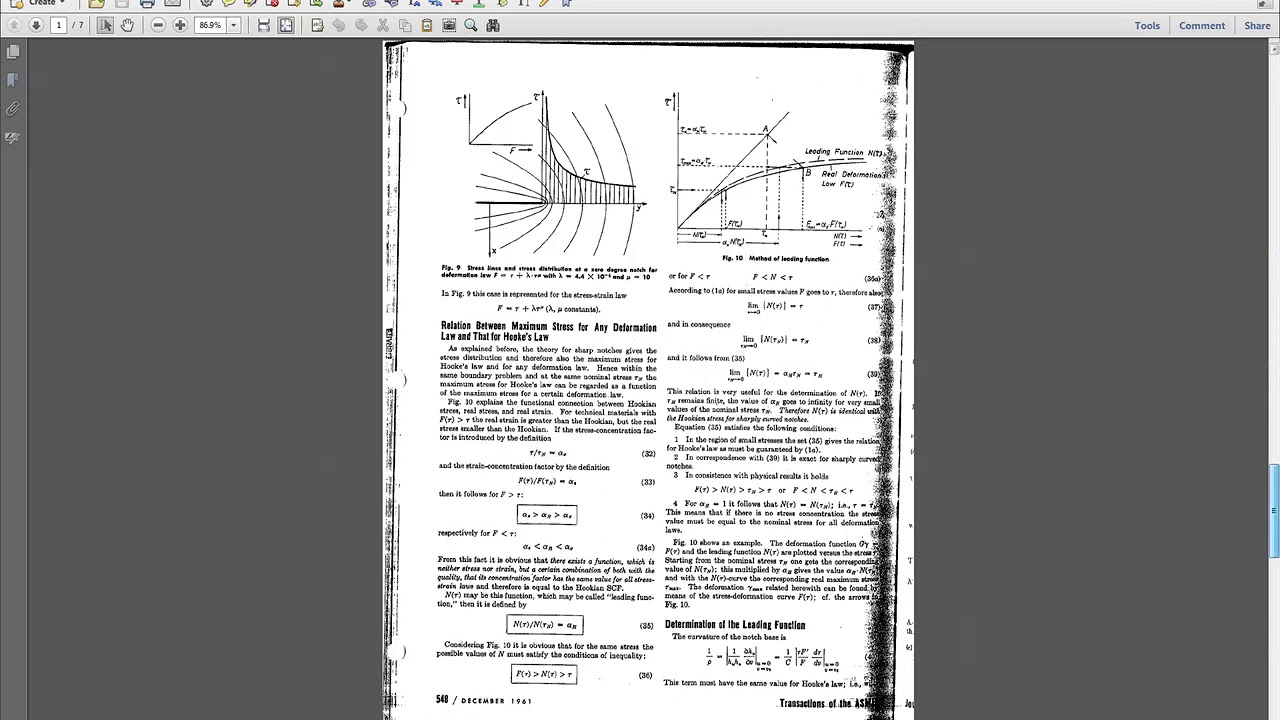
Task: Click the printer icon in top toolbar
Action: 147,3
